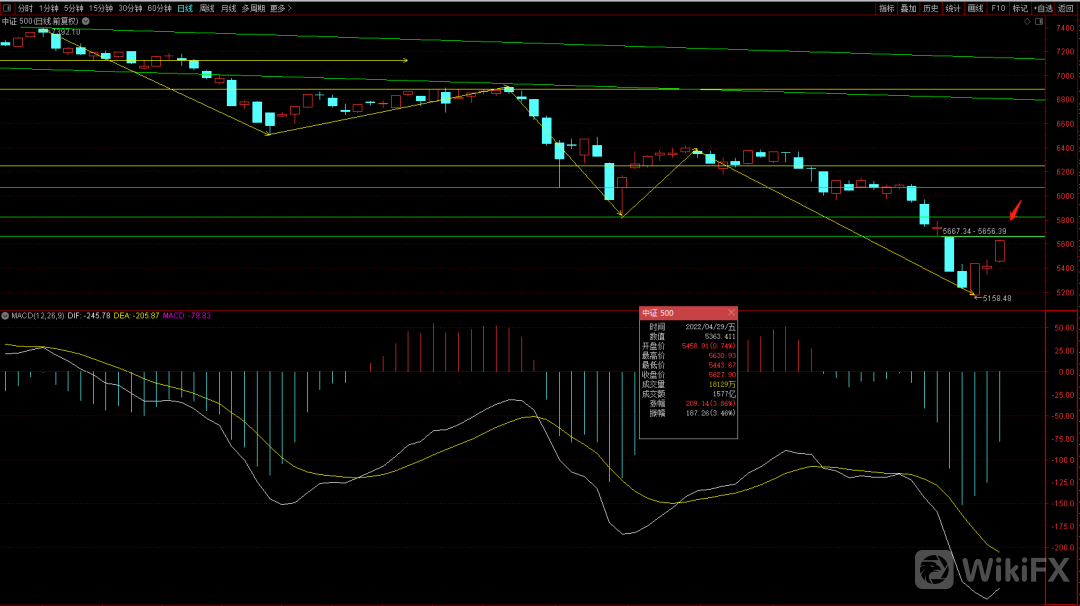Switch chart to 周线 weekly period
The width and height of the screenshot is (1080, 606).
click(x=207, y=8)
